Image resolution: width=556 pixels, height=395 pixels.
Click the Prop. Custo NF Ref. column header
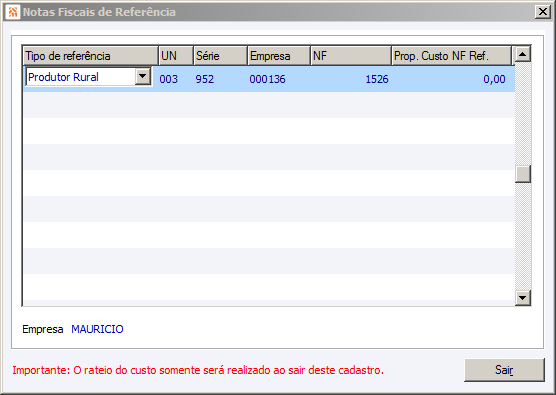tap(452, 56)
